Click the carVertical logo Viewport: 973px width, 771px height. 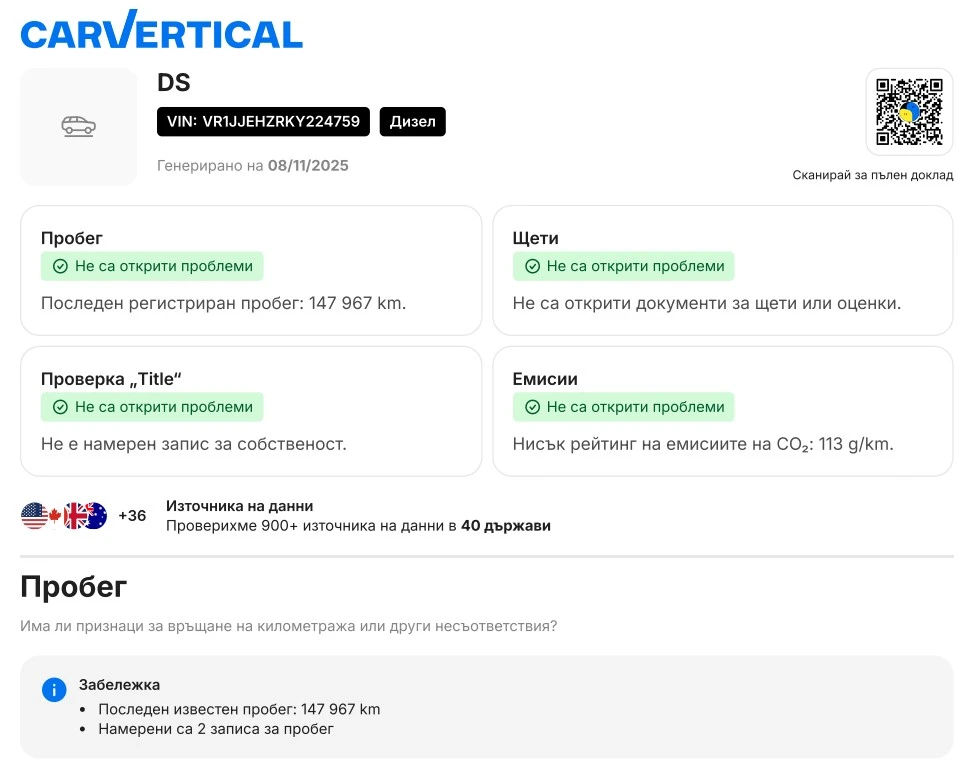tap(161, 32)
